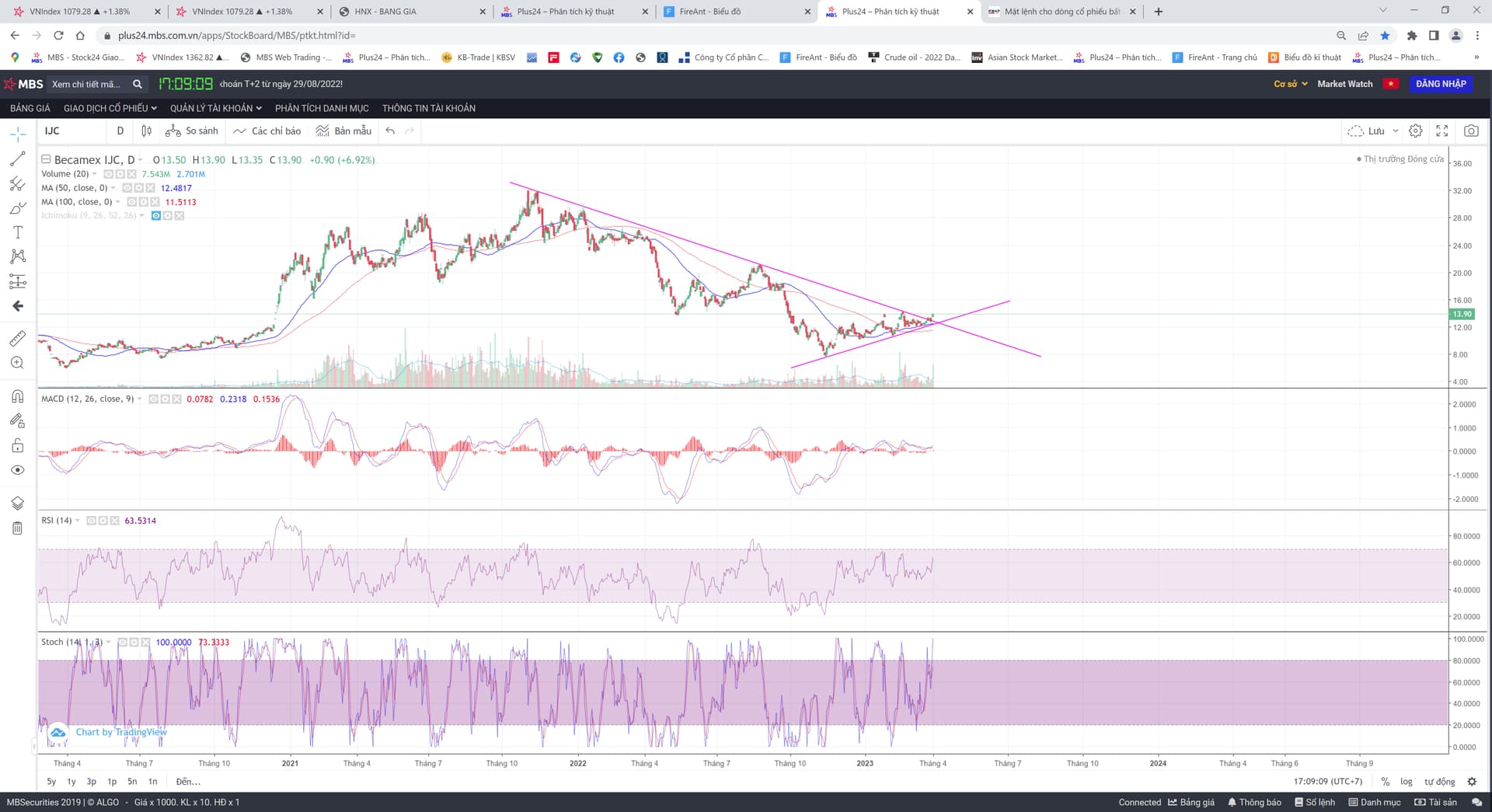Toggle hide all drawings eye icon

(18, 470)
